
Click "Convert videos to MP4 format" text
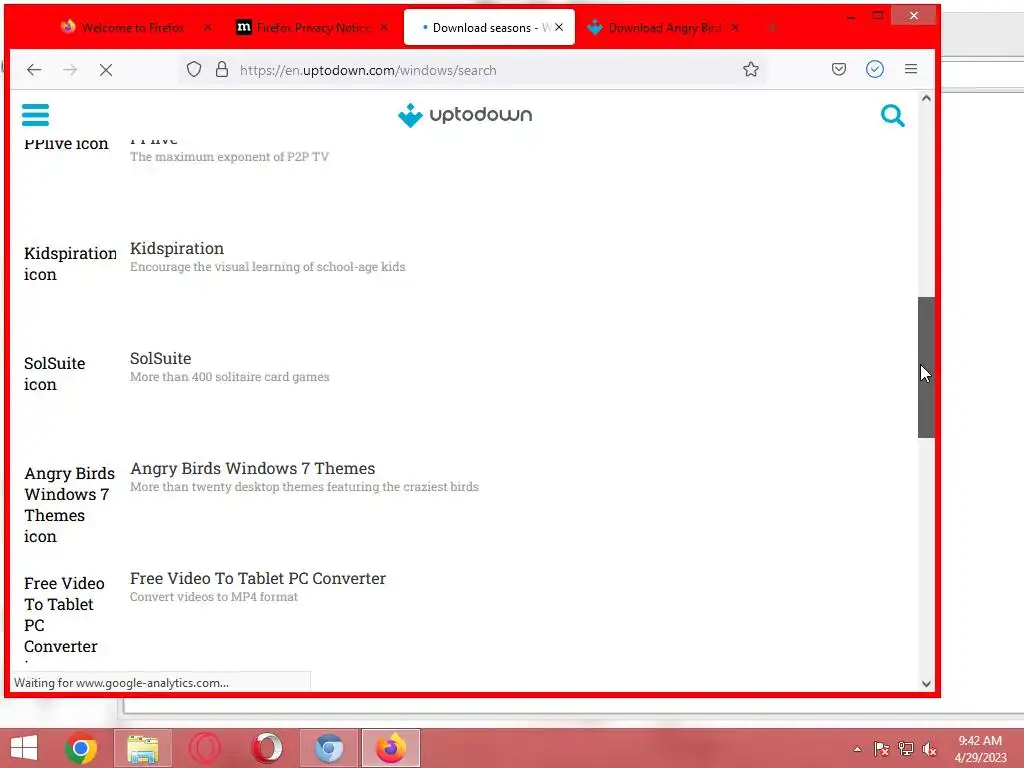(x=214, y=597)
